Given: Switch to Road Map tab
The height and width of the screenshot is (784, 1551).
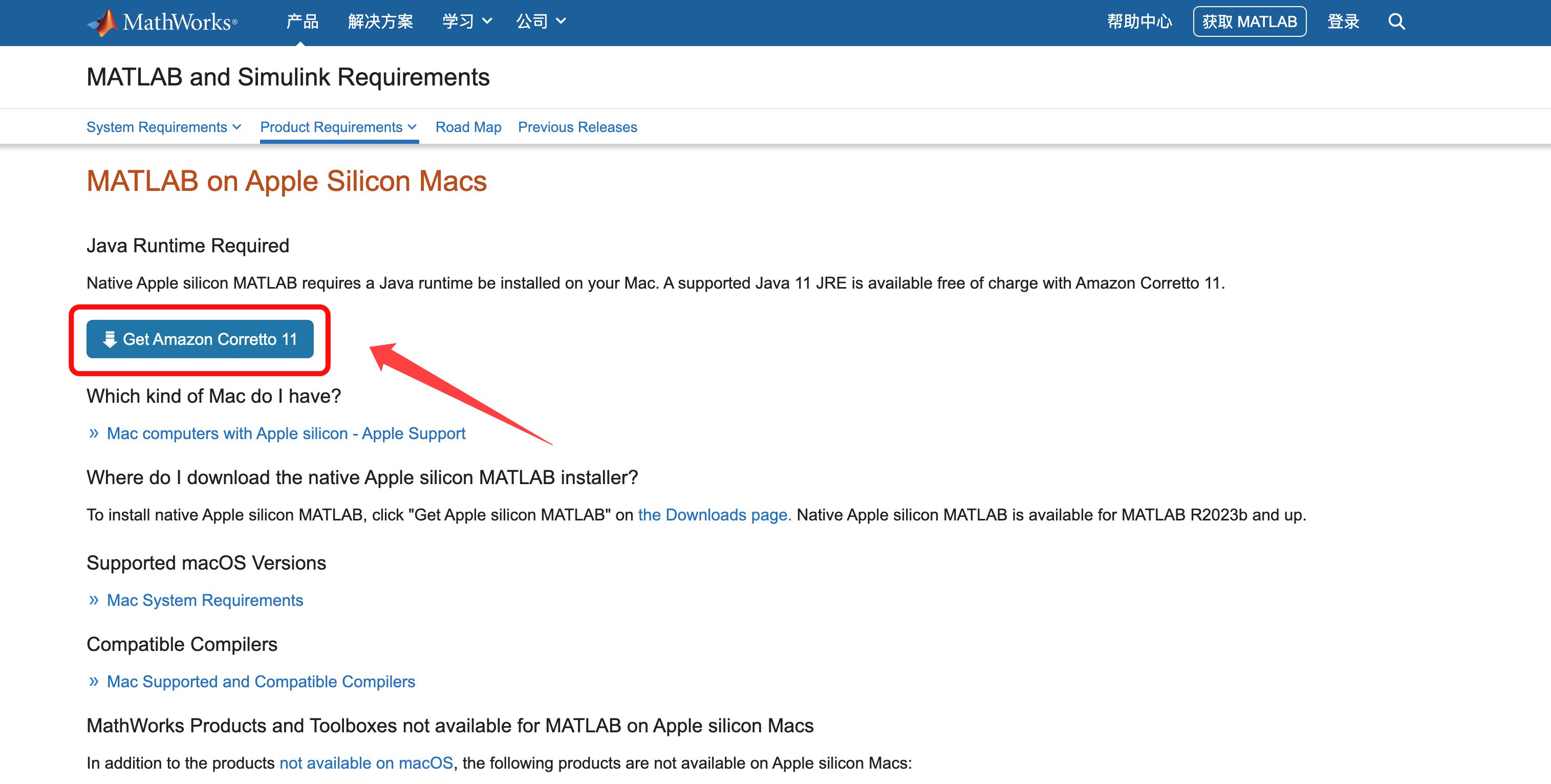Looking at the screenshot, I should [468, 127].
